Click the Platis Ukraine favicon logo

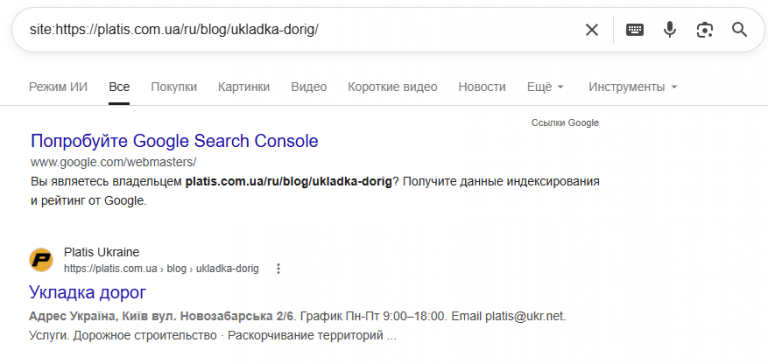(41, 260)
